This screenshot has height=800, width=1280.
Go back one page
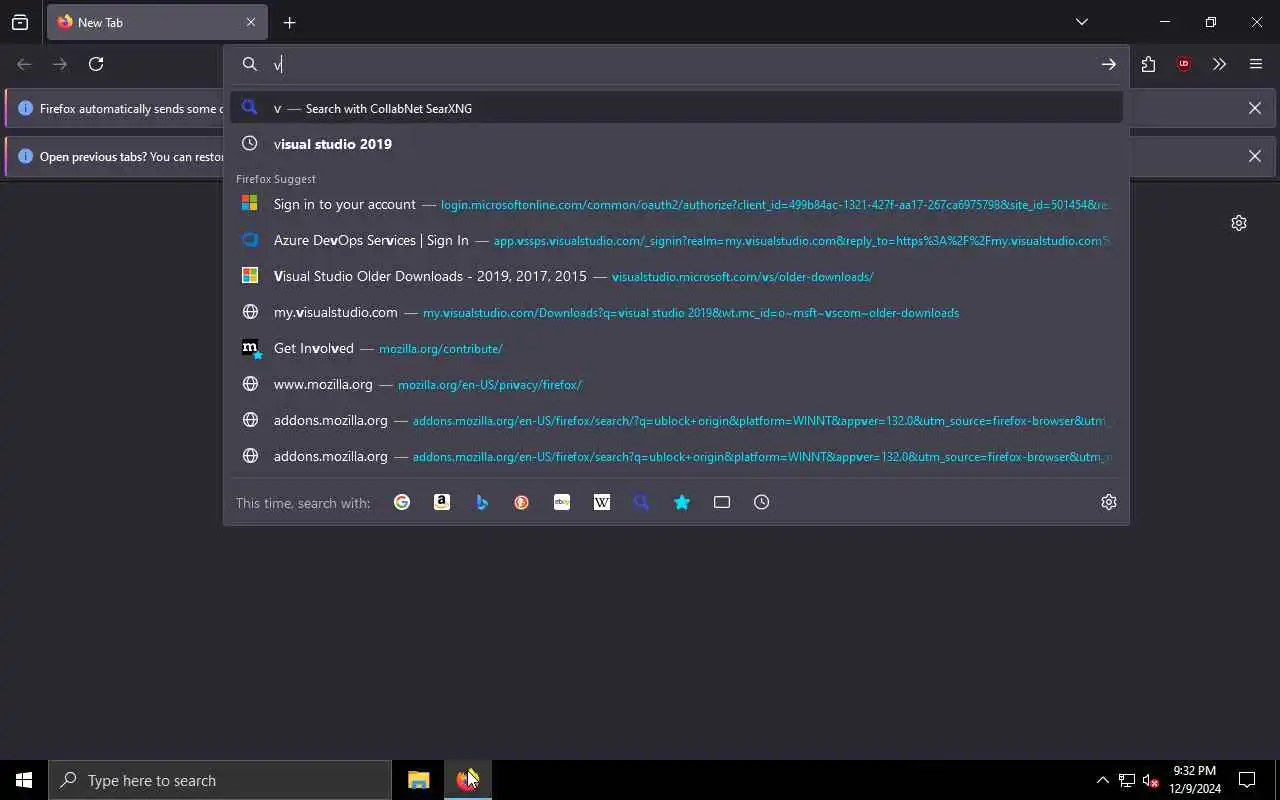[x=24, y=64]
